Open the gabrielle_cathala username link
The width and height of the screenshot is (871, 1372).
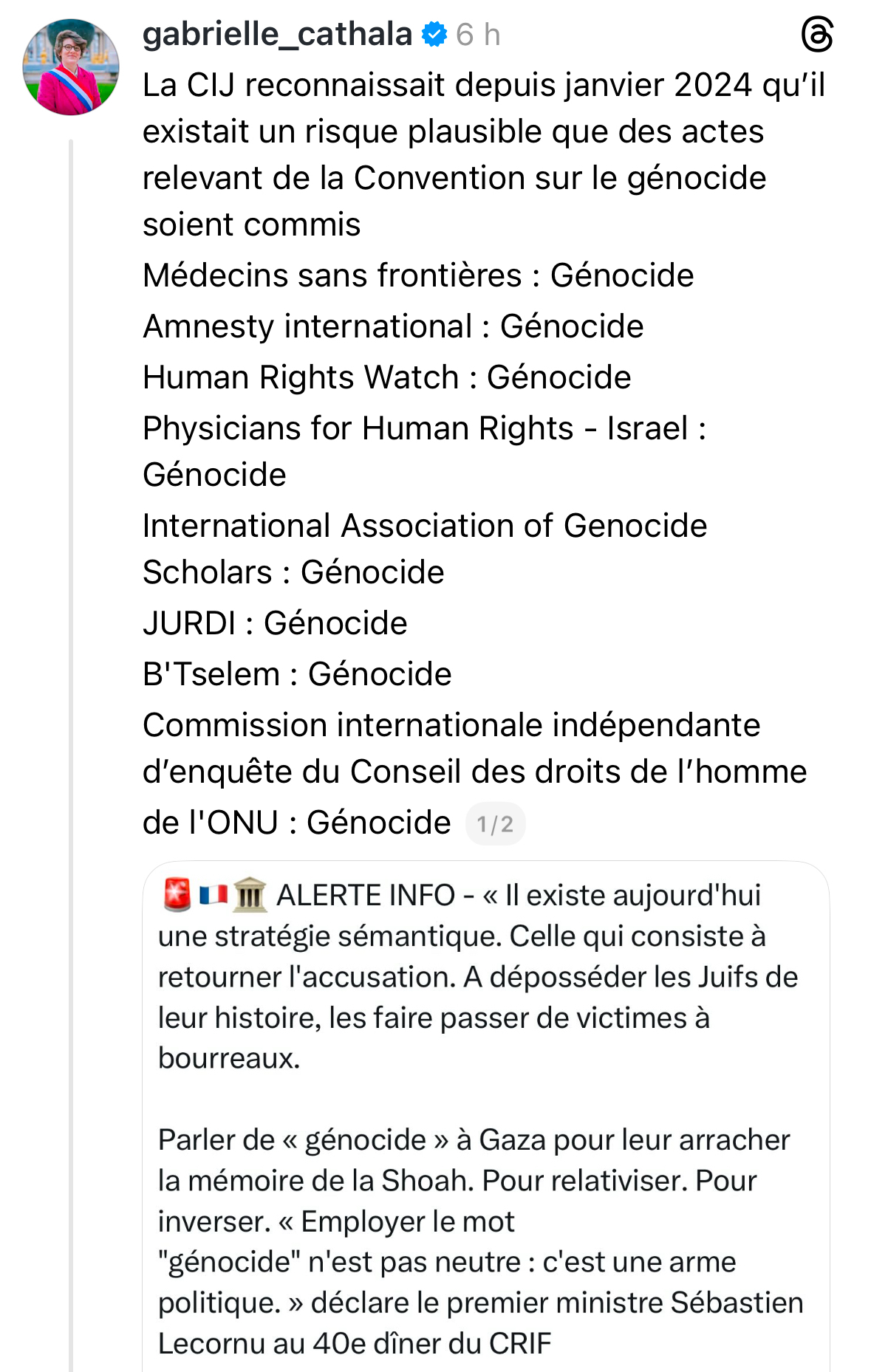(x=277, y=35)
